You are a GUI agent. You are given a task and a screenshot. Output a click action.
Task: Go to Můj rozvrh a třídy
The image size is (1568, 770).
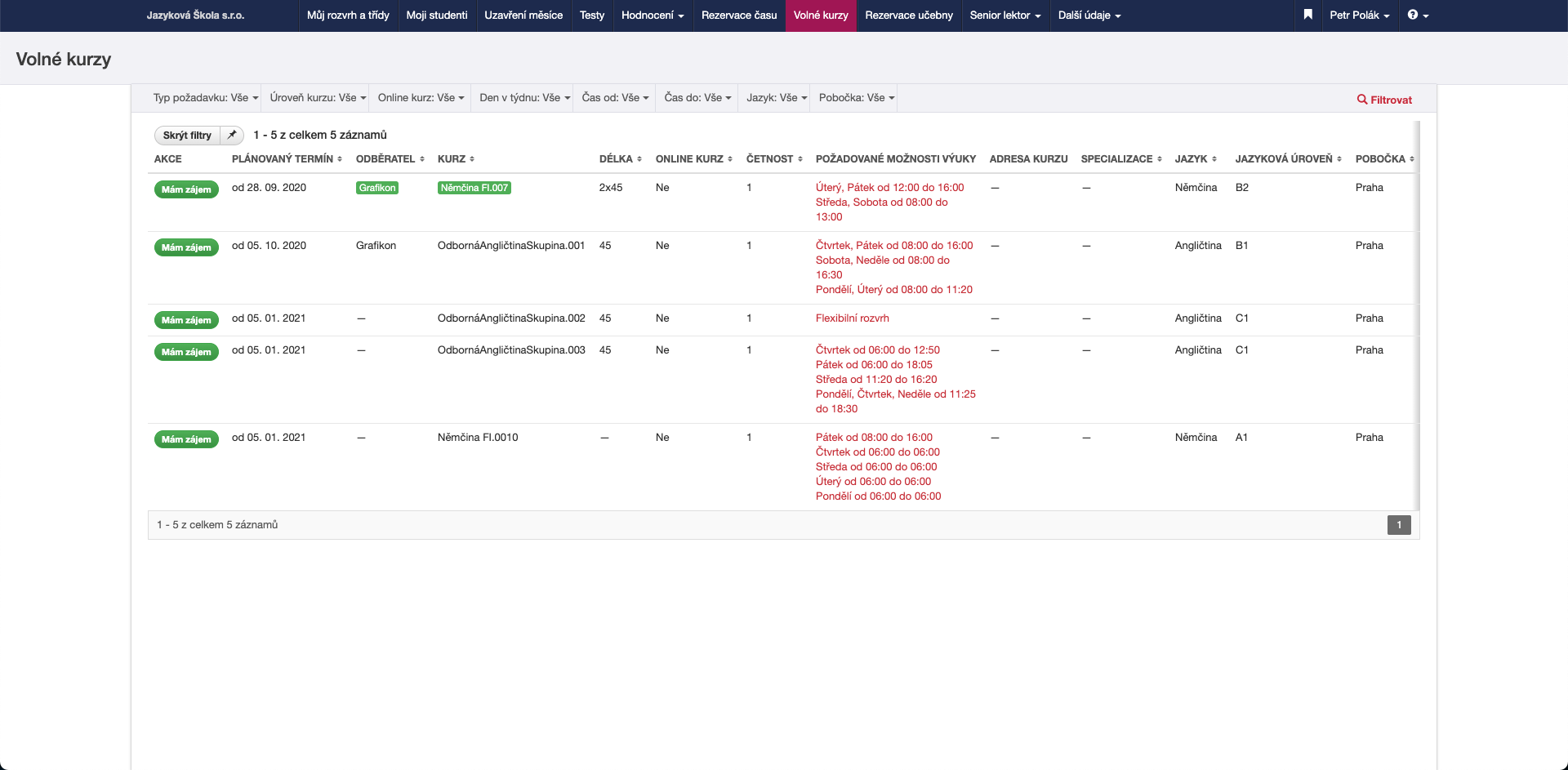348,15
